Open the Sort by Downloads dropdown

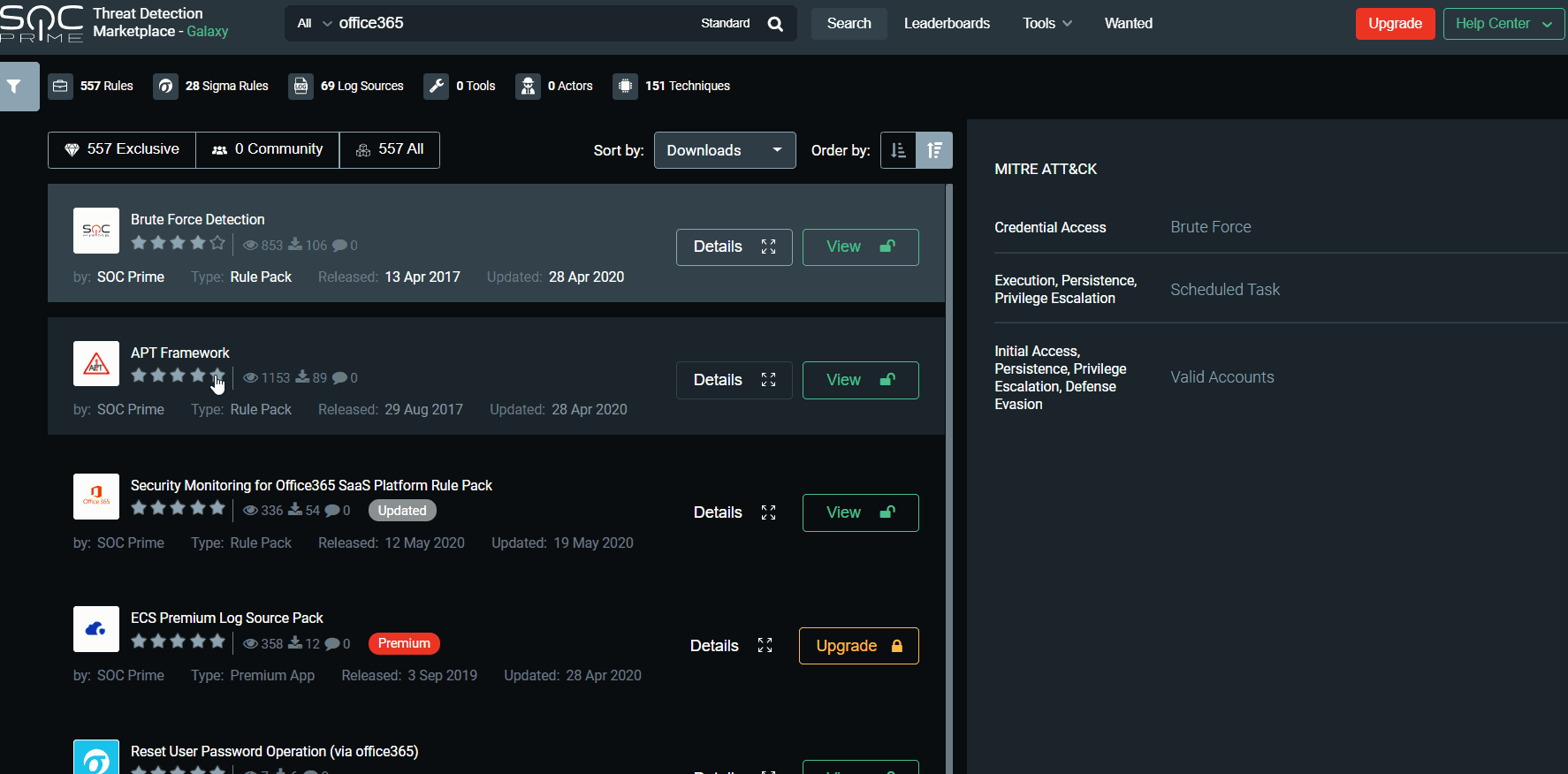pos(725,150)
